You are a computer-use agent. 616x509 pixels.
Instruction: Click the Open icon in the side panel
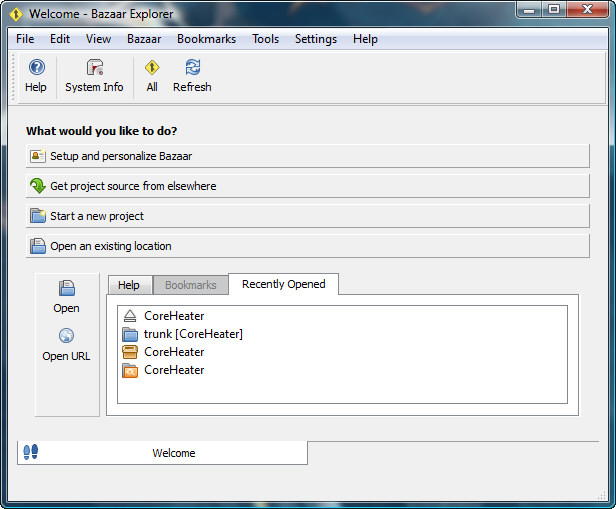(x=67, y=289)
